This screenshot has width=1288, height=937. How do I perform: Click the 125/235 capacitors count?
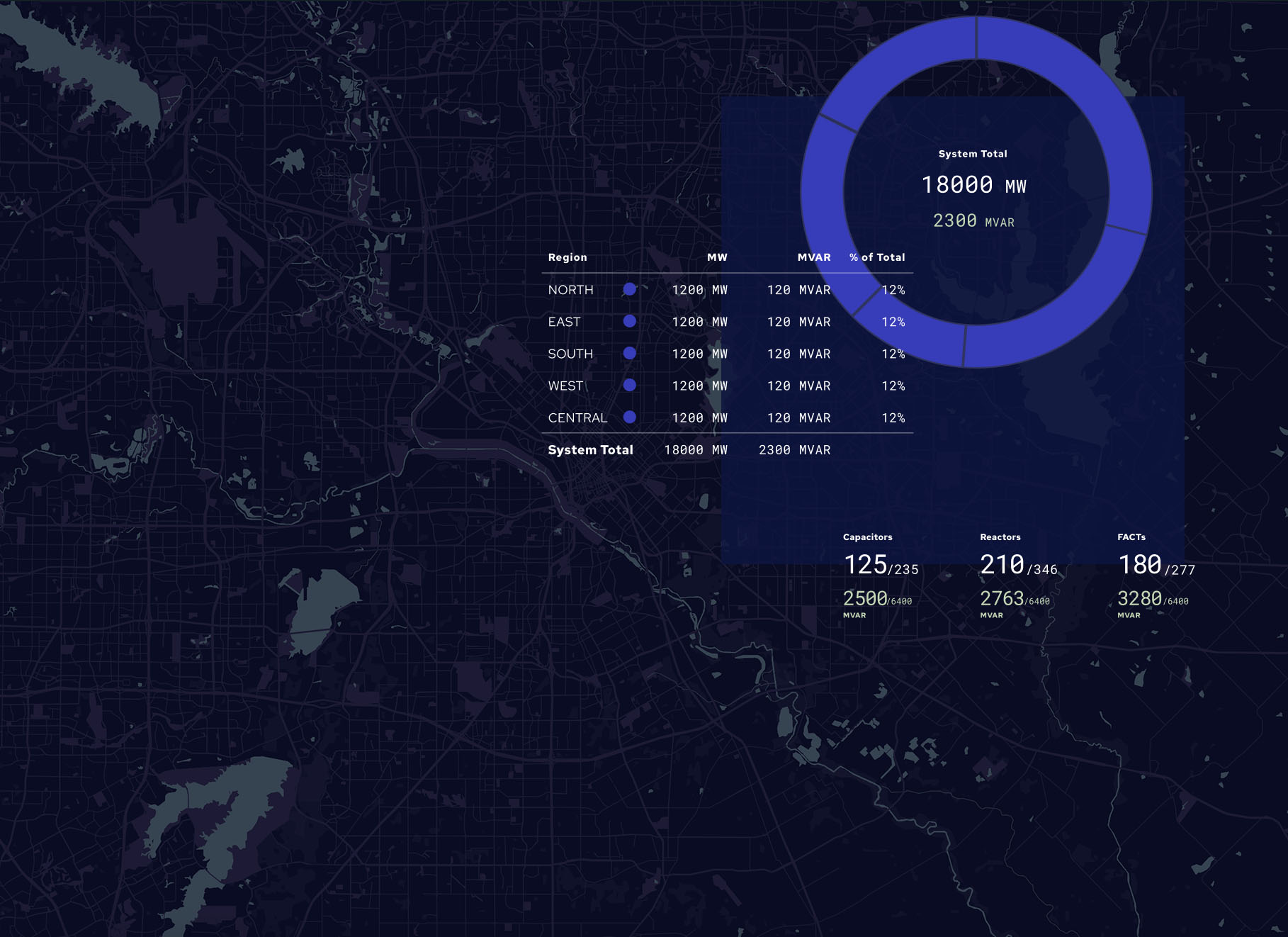coord(881,566)
